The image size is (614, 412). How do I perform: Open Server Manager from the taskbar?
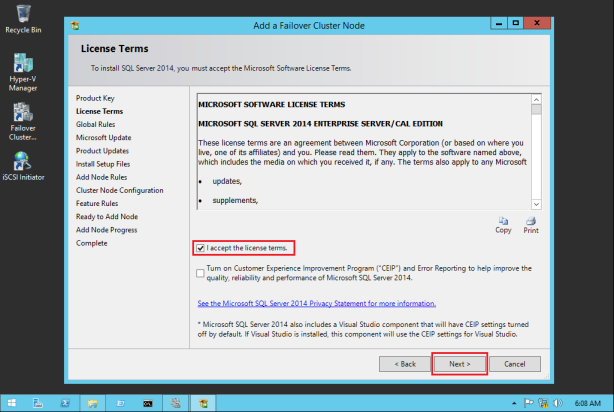(x=38, y=403)
